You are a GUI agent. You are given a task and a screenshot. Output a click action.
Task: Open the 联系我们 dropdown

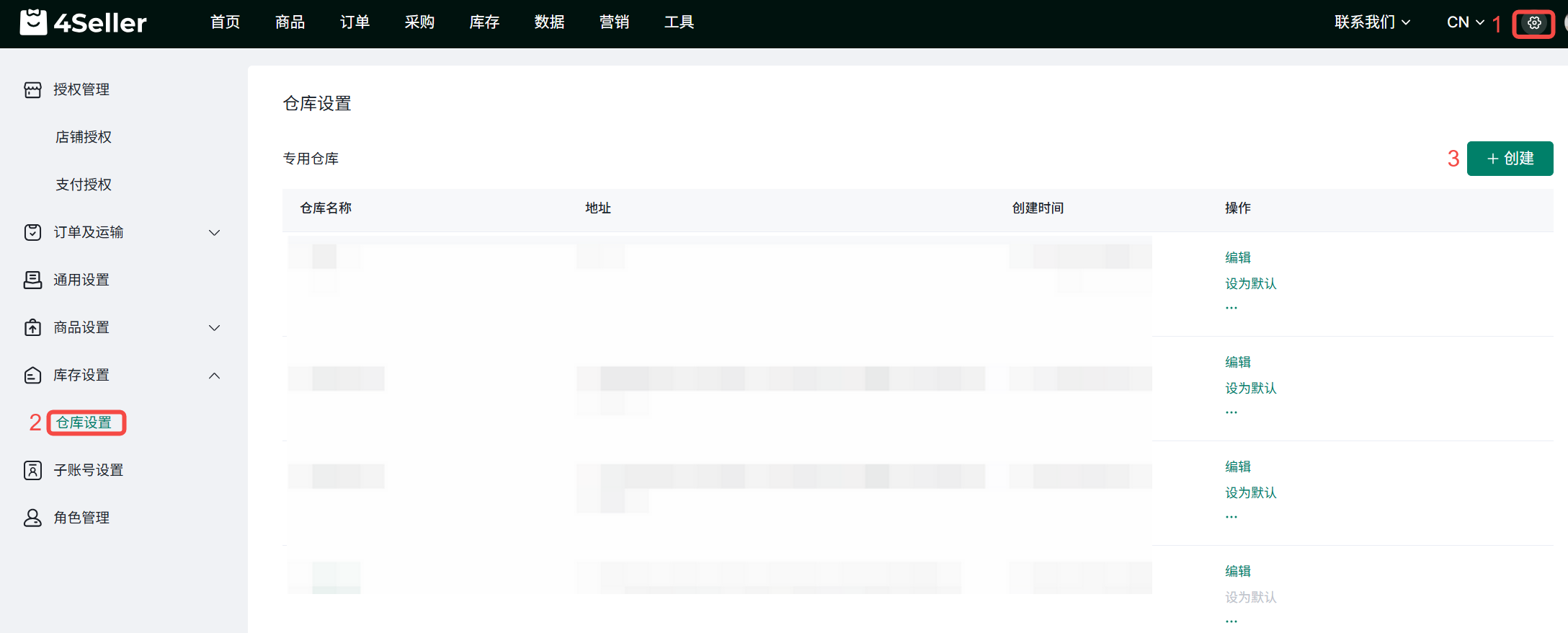pyautogui.click(x=1371, y=22)
